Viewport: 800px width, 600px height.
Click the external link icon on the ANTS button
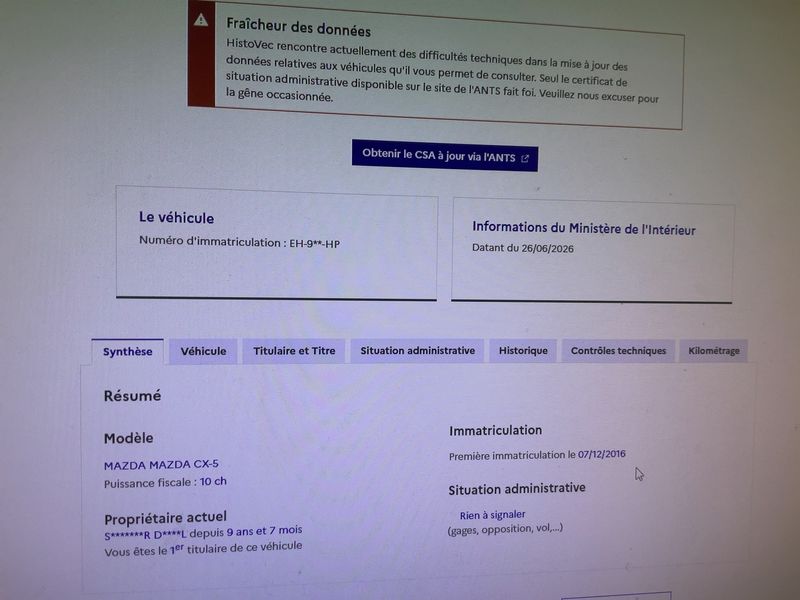[x=525, y=159]
